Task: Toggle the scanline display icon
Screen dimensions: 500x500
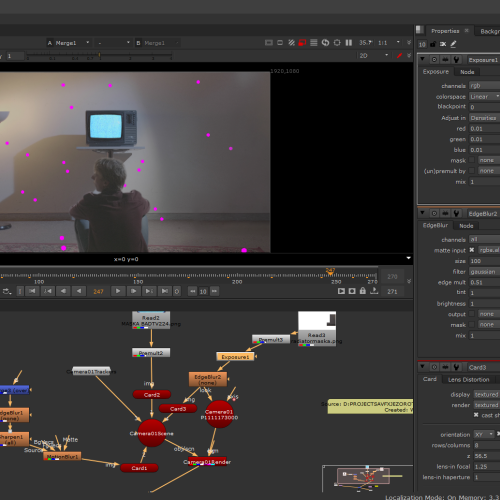Action: 314,43
